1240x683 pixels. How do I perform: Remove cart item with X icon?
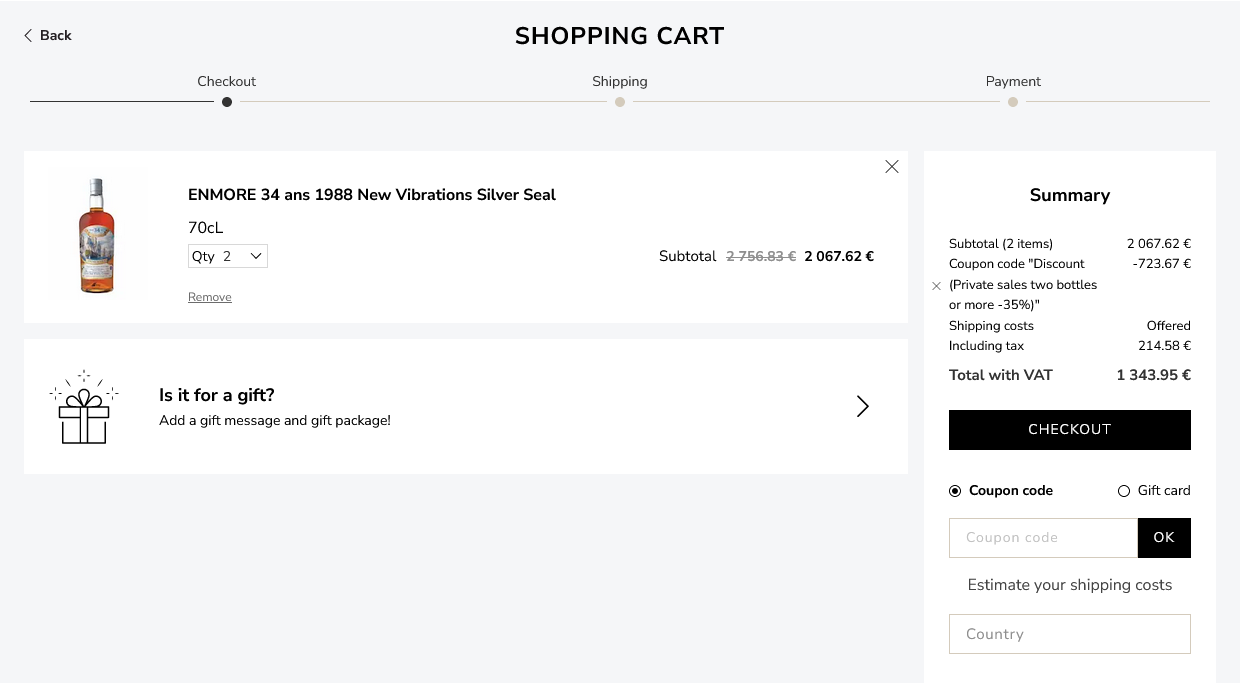pyautogui.click(x=892, y=167)
